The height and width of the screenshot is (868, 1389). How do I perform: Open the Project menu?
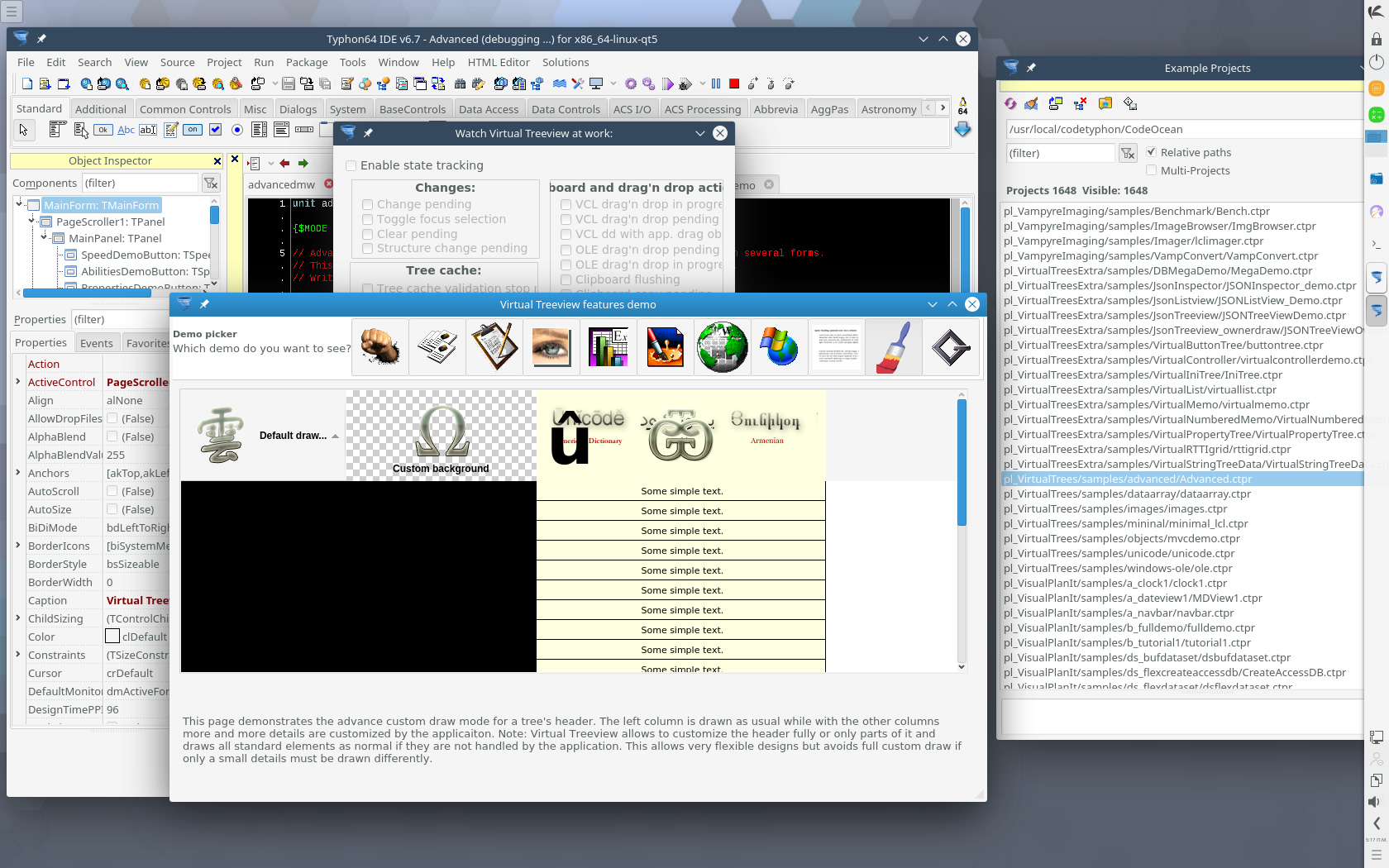pyautogui.click(x=224, y=62)
